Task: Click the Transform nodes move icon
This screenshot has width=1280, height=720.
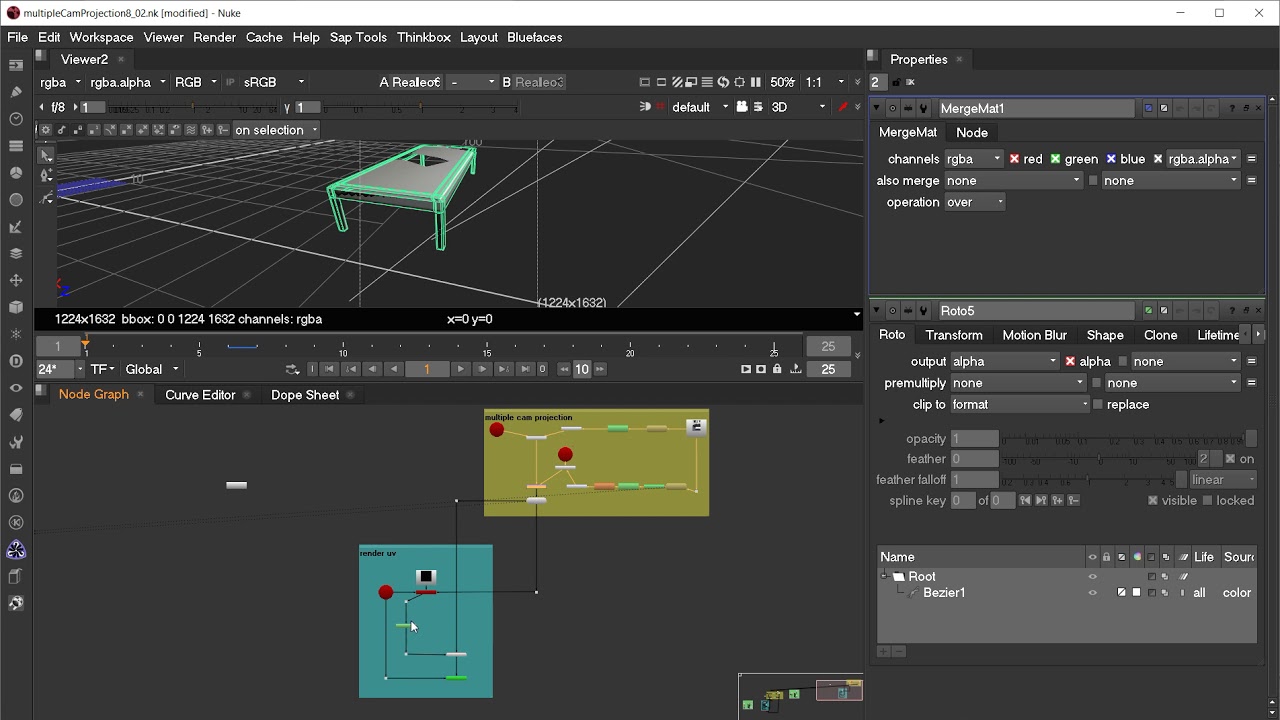Action: point(16,280)
